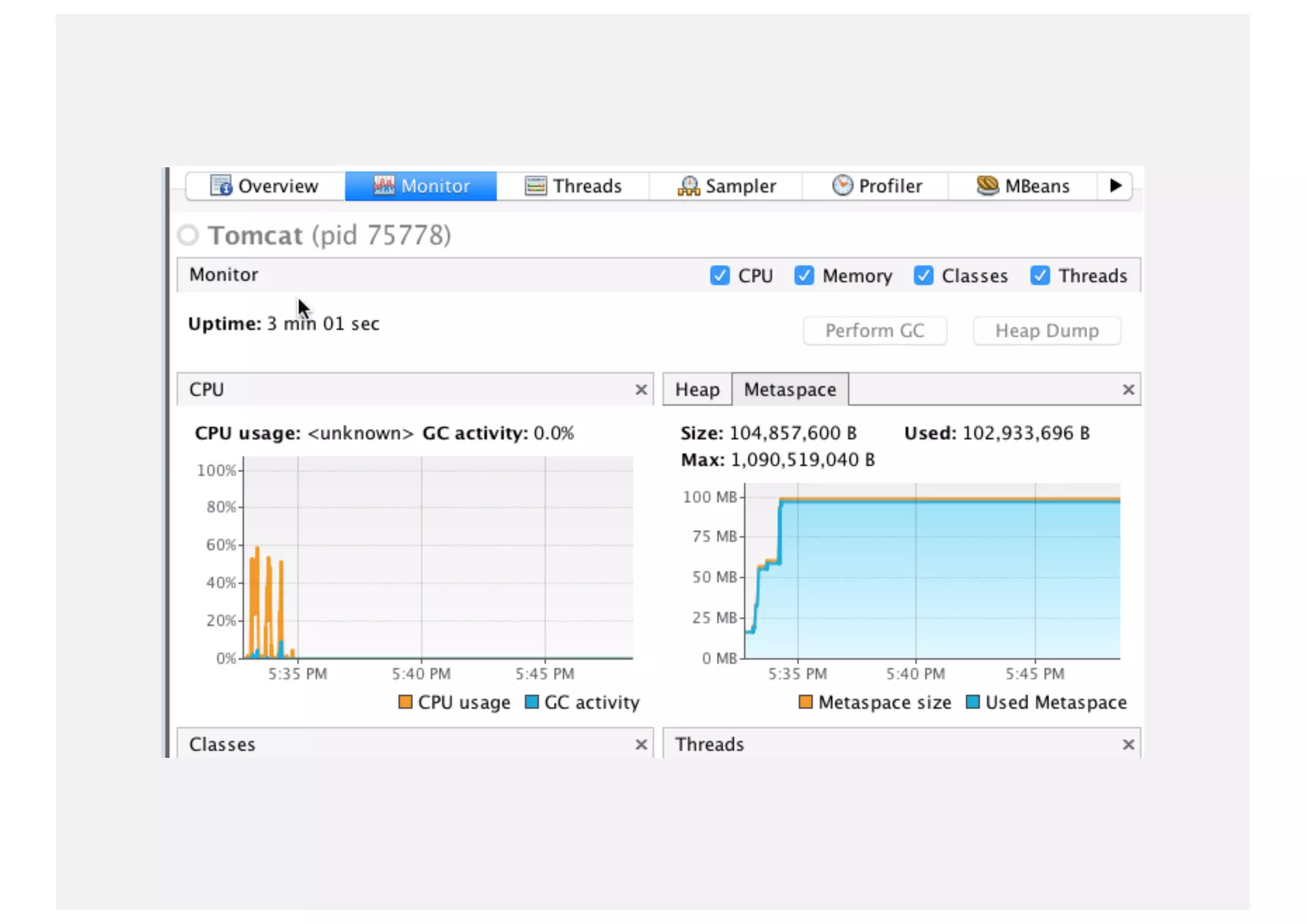Image resolution: width=1307 pixels, height=924 pixels.
Task: Toggle the Threads monitor checkbox
Action: pos(1040,276)
